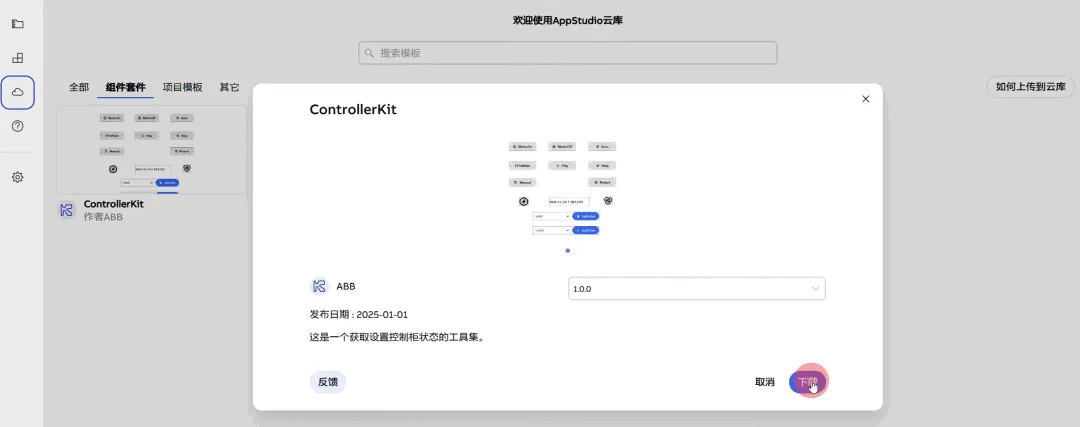Switch to the 全部 tab
The width and height of the screenshot is (1080, 427).
[x=79, y=87]
